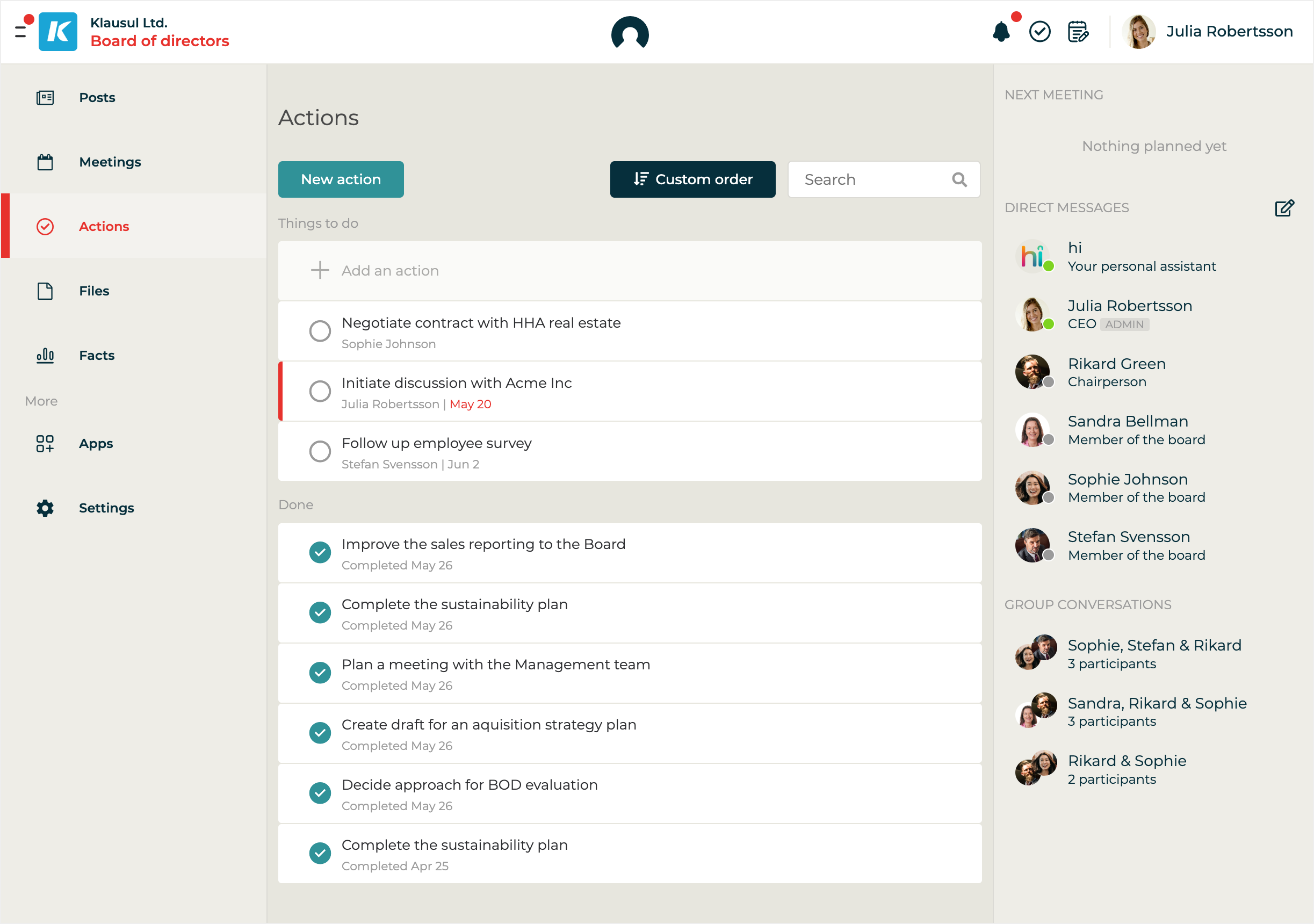This screenshot has height=924, width=1314.
Task: Click the plus icon beside Add an action
Action: 320,270
